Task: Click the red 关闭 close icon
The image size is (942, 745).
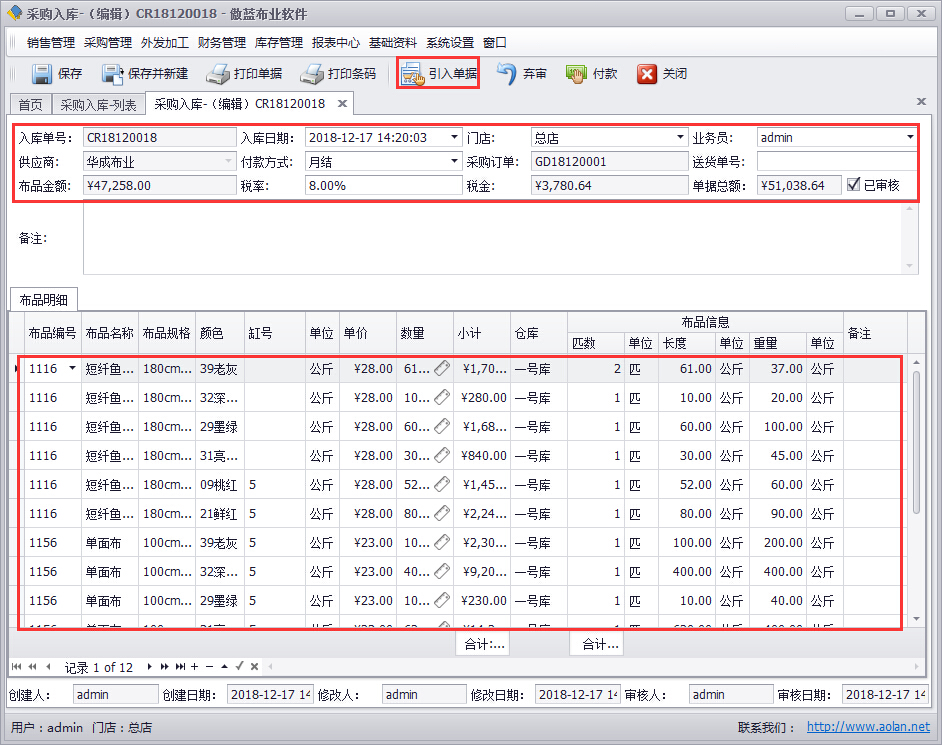Action: click(647, 74)
